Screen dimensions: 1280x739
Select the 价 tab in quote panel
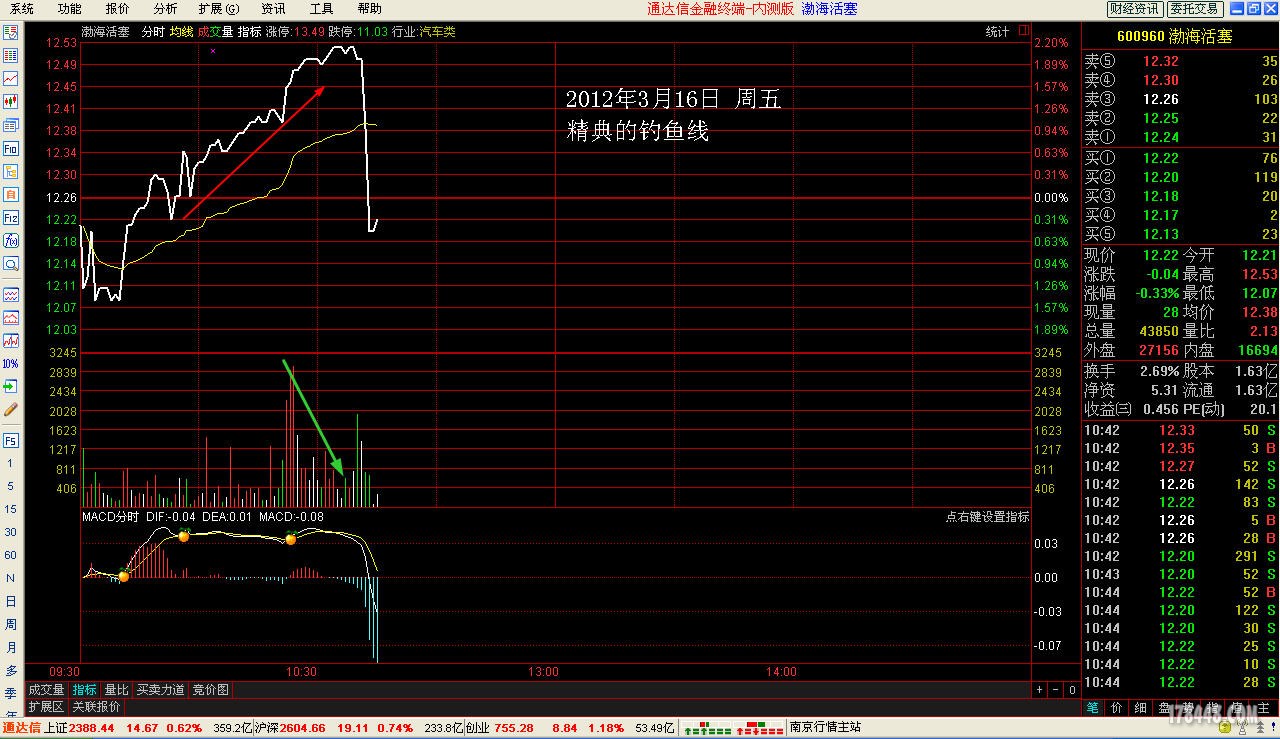click(1117, 708)
